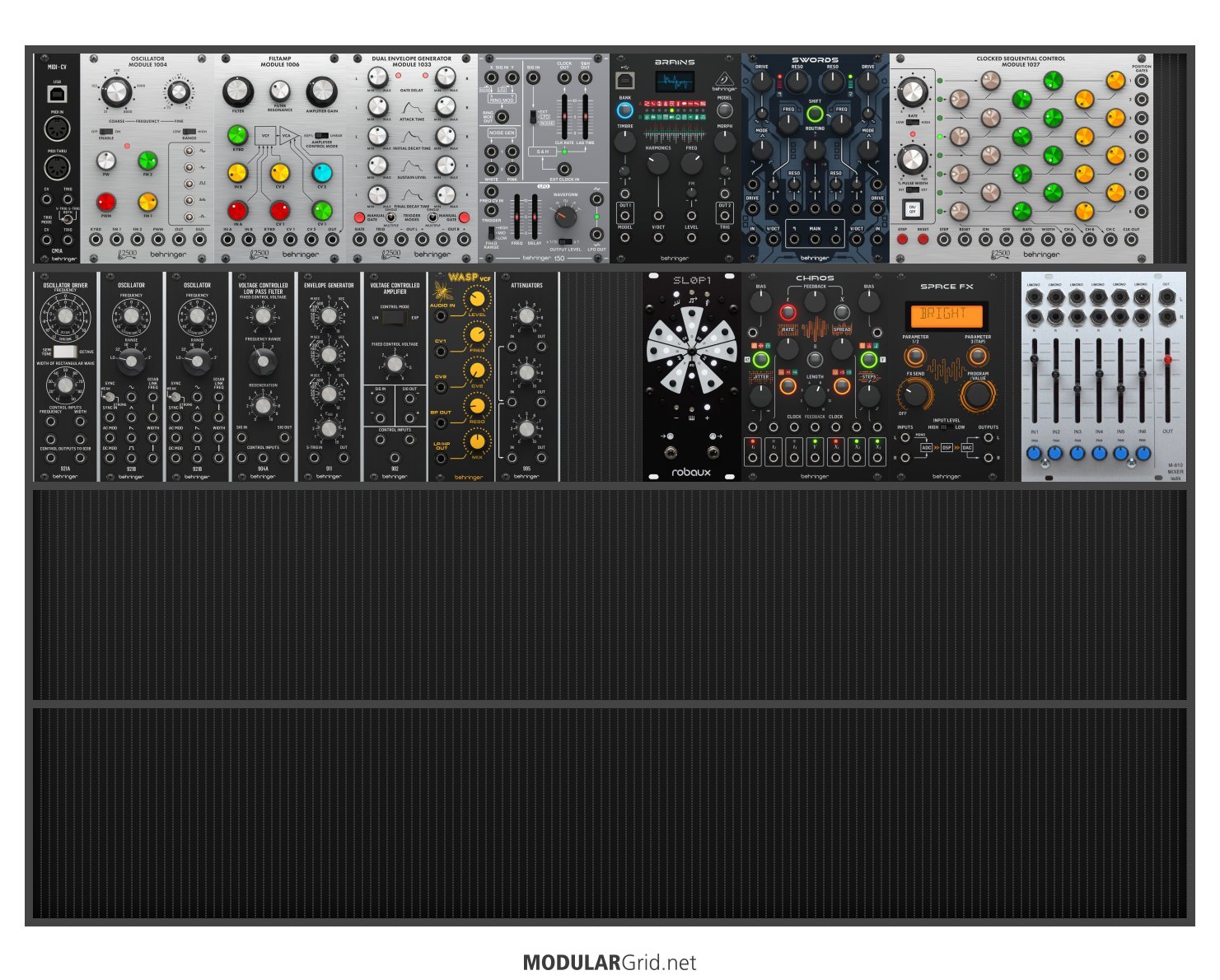Image resolution: width=1220 pixels, height=980 pixels.
Task: Click the red OUT fader on the M-610 mixer
Action: pos(1167,359)
